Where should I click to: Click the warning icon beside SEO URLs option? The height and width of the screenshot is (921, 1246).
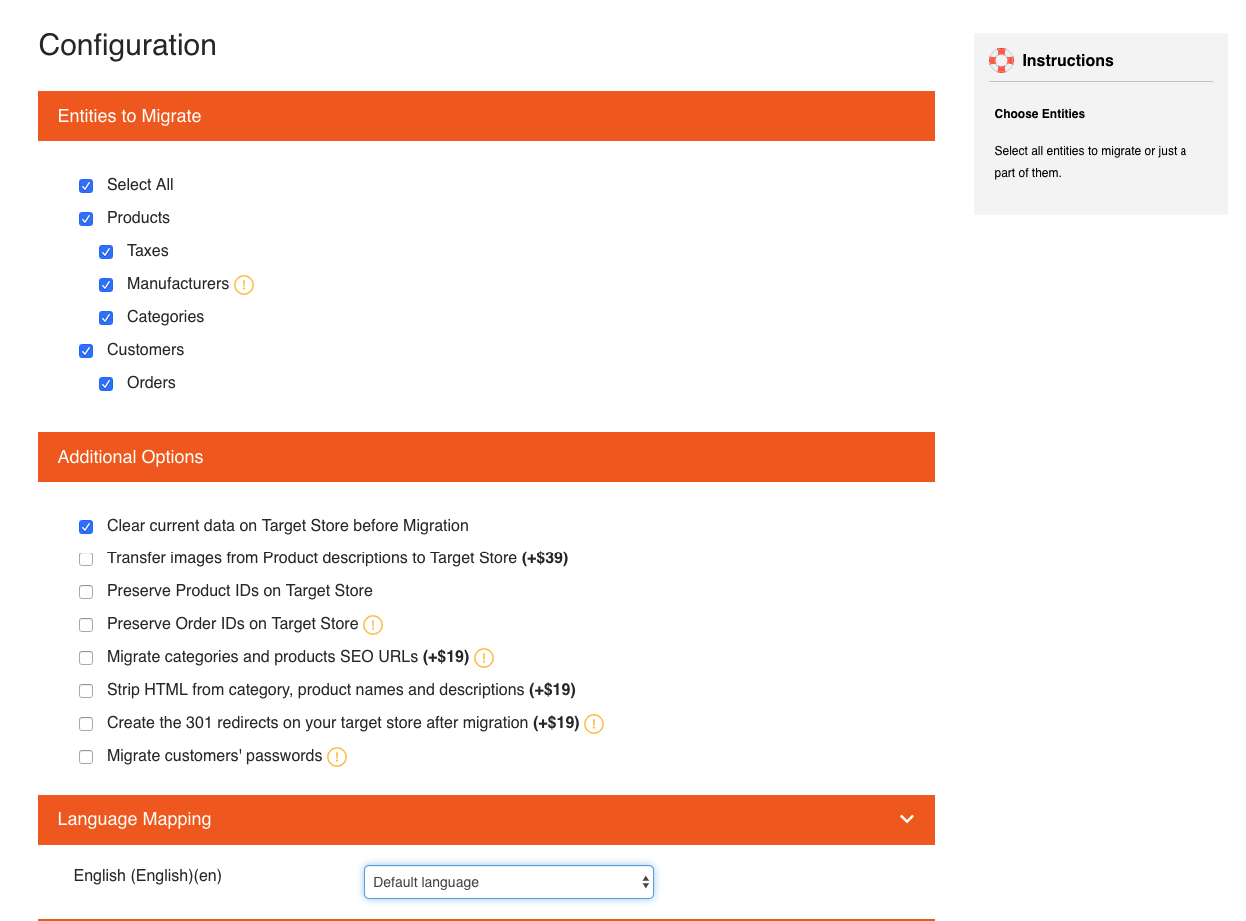(x=484, y=658)
